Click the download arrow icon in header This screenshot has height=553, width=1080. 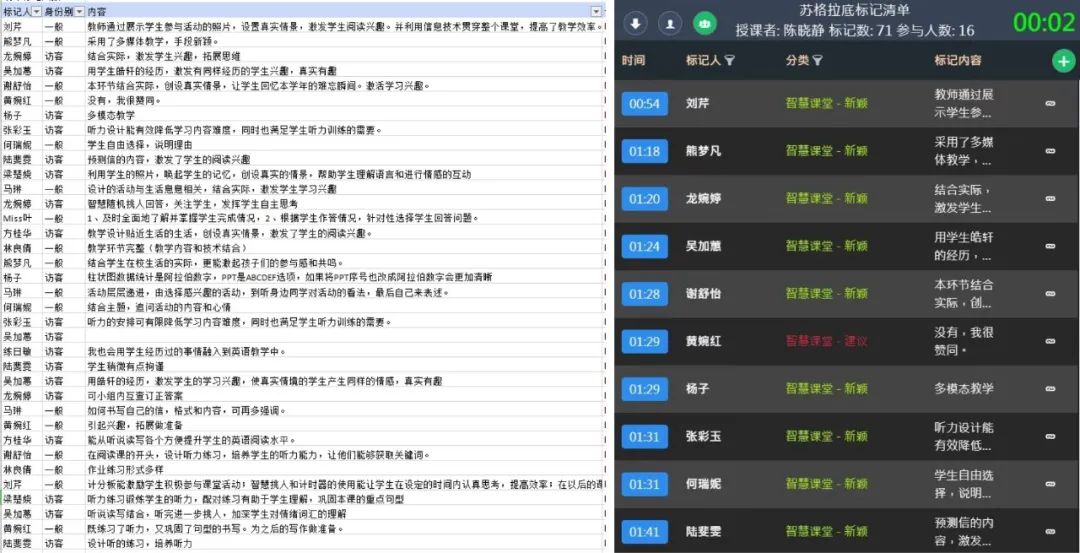click(x=638, y=23)
